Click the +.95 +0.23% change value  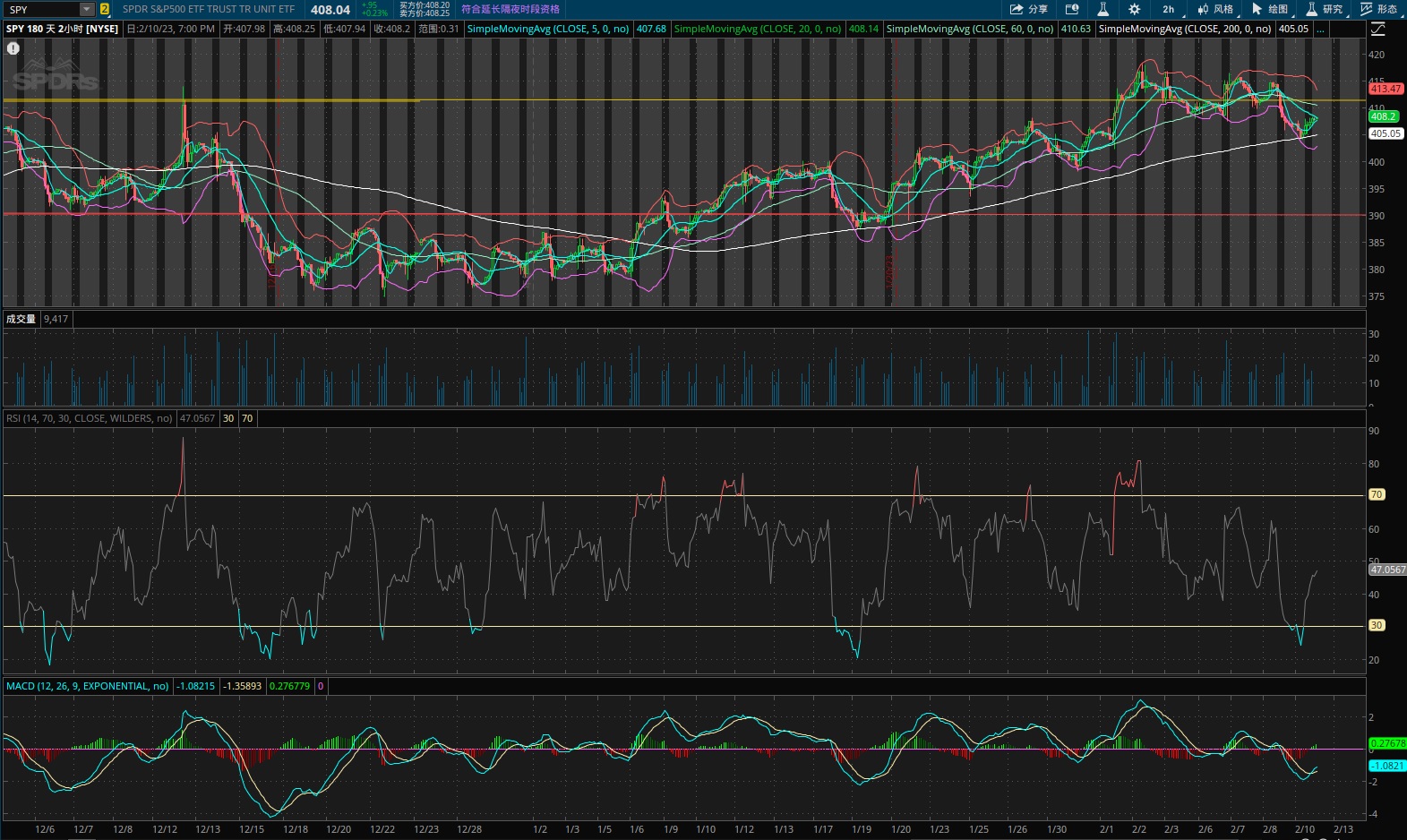[x=374, y=9]
